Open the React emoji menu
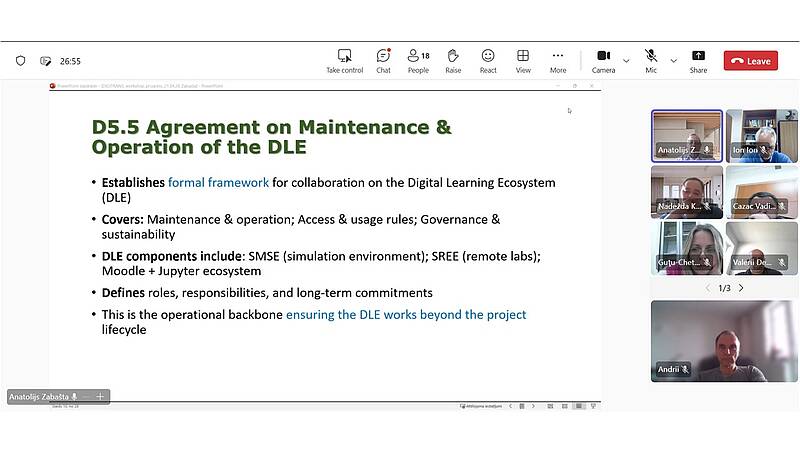 tap(488, 56)
